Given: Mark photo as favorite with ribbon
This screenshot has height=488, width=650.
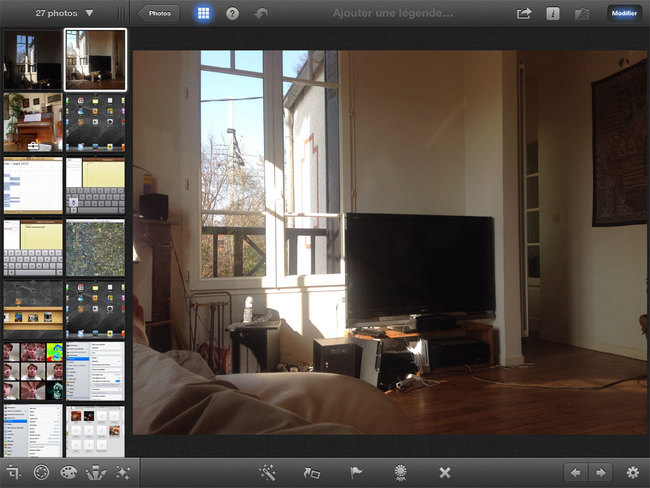Looking at the screenshot, I should 400,473.
